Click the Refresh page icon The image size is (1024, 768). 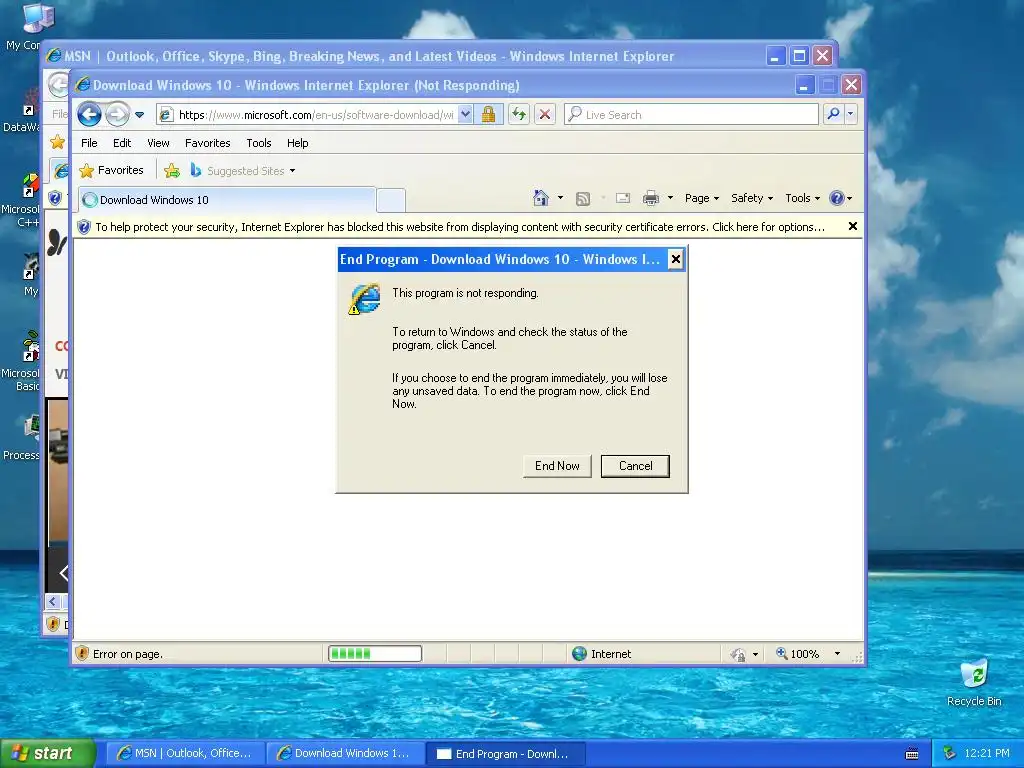click(x=519, y=115)
